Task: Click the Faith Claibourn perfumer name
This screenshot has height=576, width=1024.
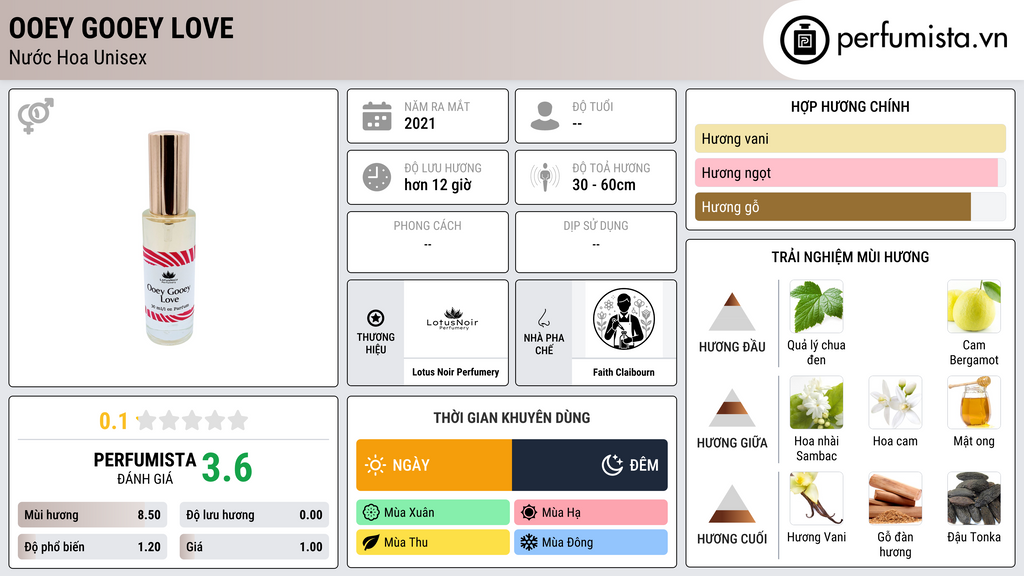Action: pyautogui.click(x=624, y=372)
